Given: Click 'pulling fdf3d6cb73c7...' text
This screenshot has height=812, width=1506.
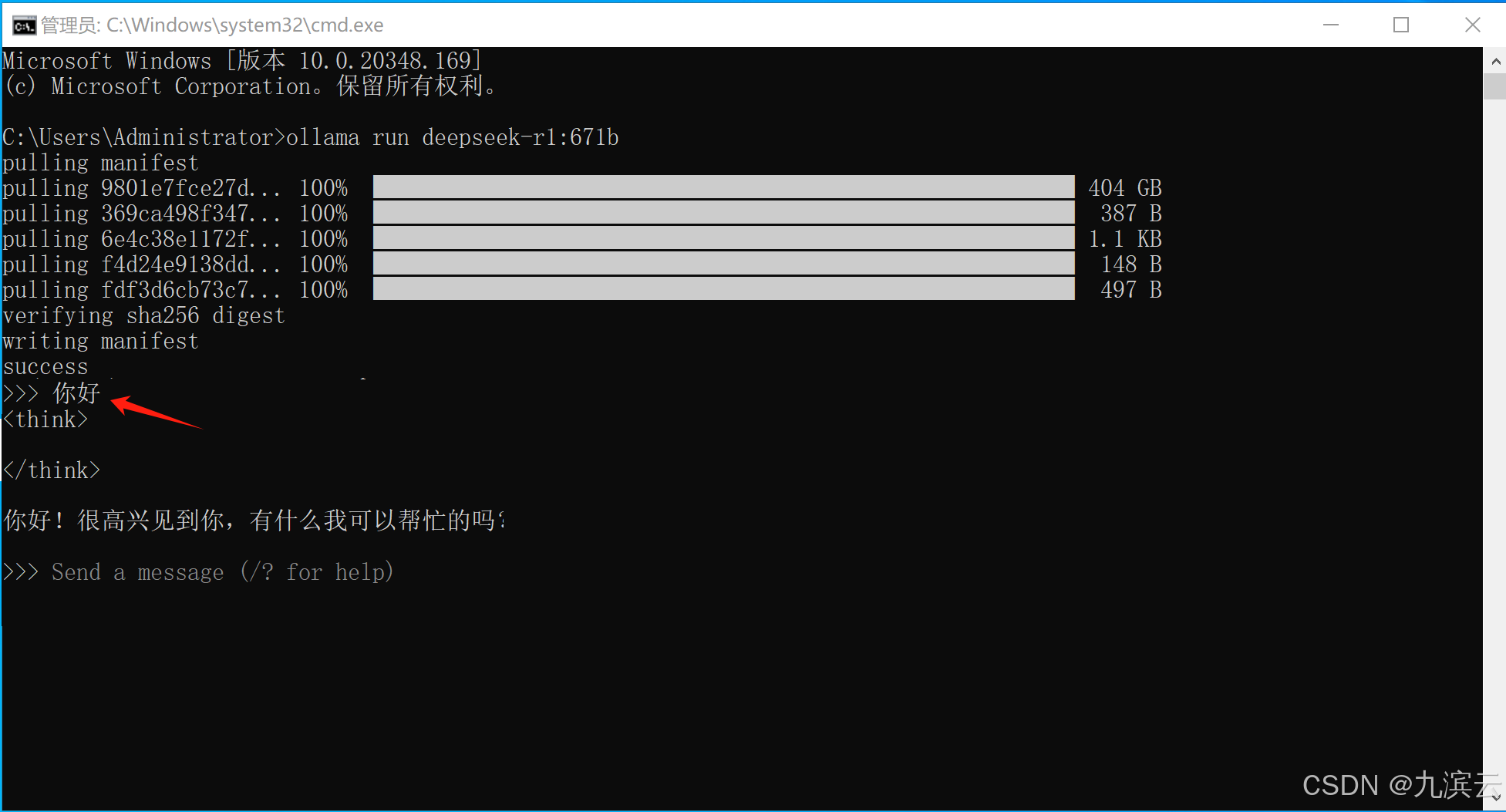Looking at the screenshot, I should click(x=142, y=290).
